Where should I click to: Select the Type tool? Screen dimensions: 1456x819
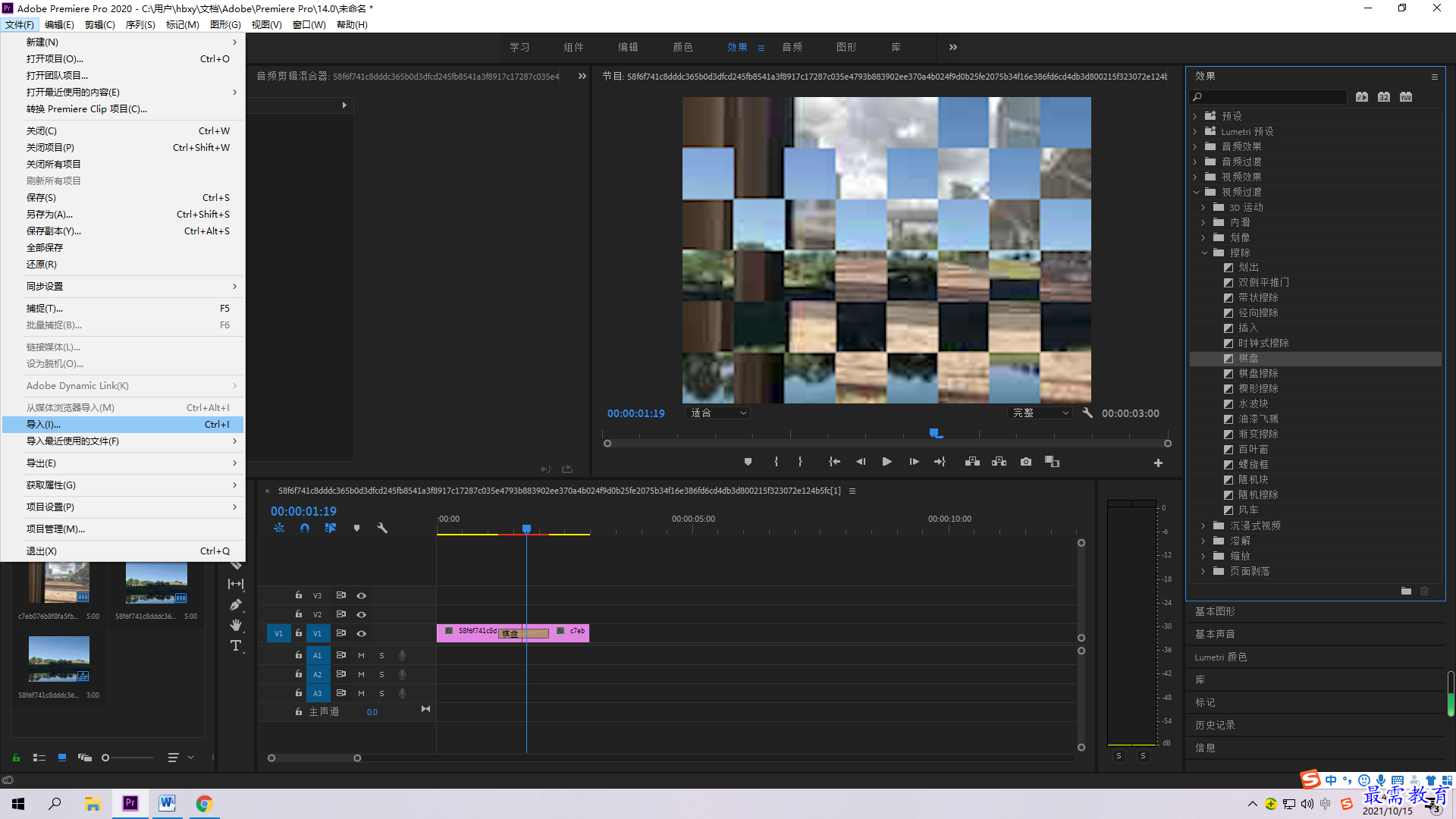(236, 645)
